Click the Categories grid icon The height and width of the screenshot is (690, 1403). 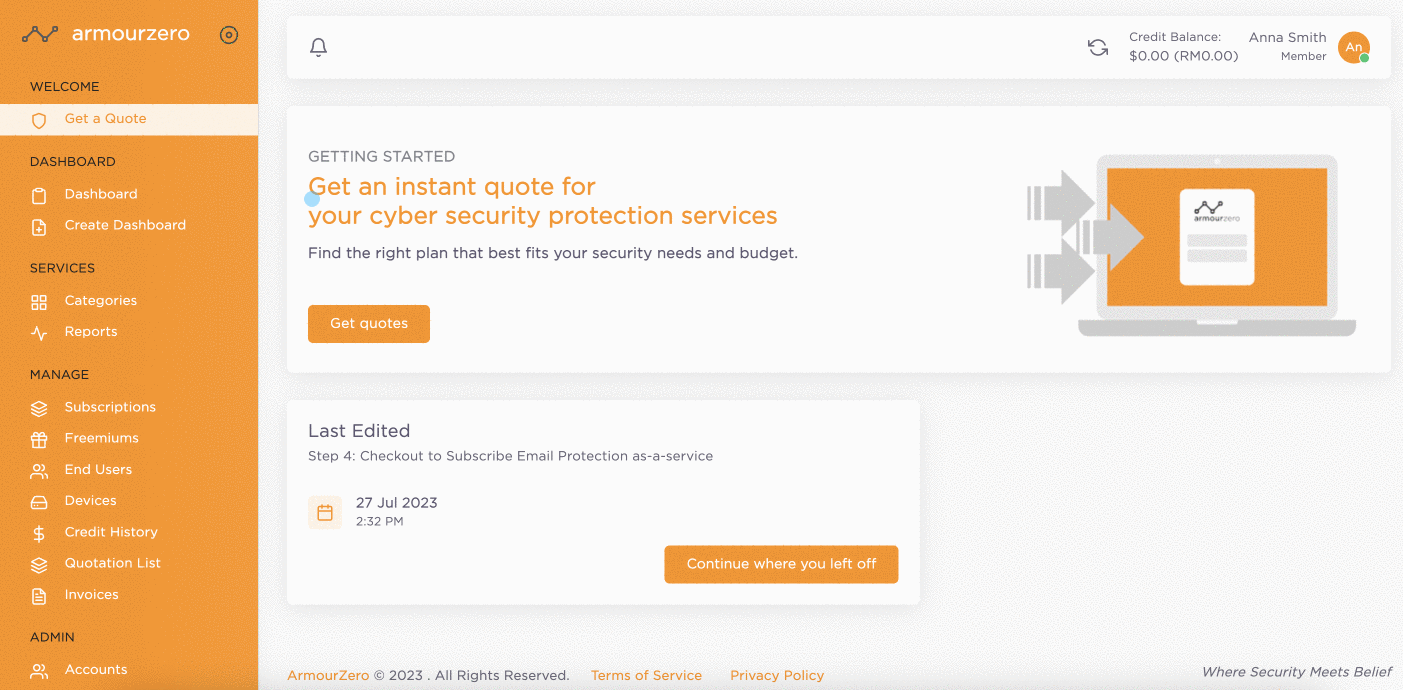(39, 301)
